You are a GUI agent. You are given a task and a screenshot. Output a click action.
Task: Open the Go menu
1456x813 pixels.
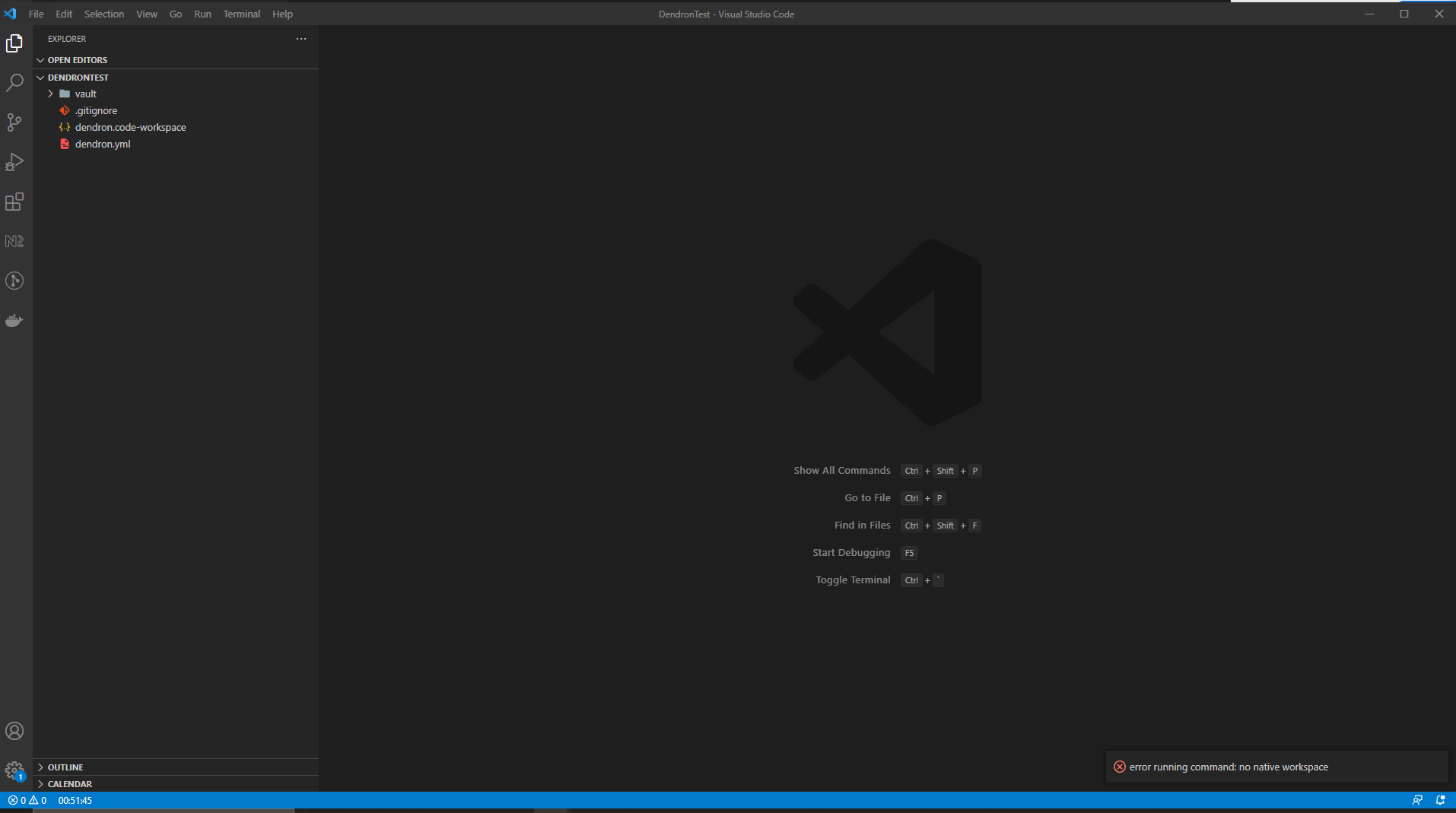[175, 14]
